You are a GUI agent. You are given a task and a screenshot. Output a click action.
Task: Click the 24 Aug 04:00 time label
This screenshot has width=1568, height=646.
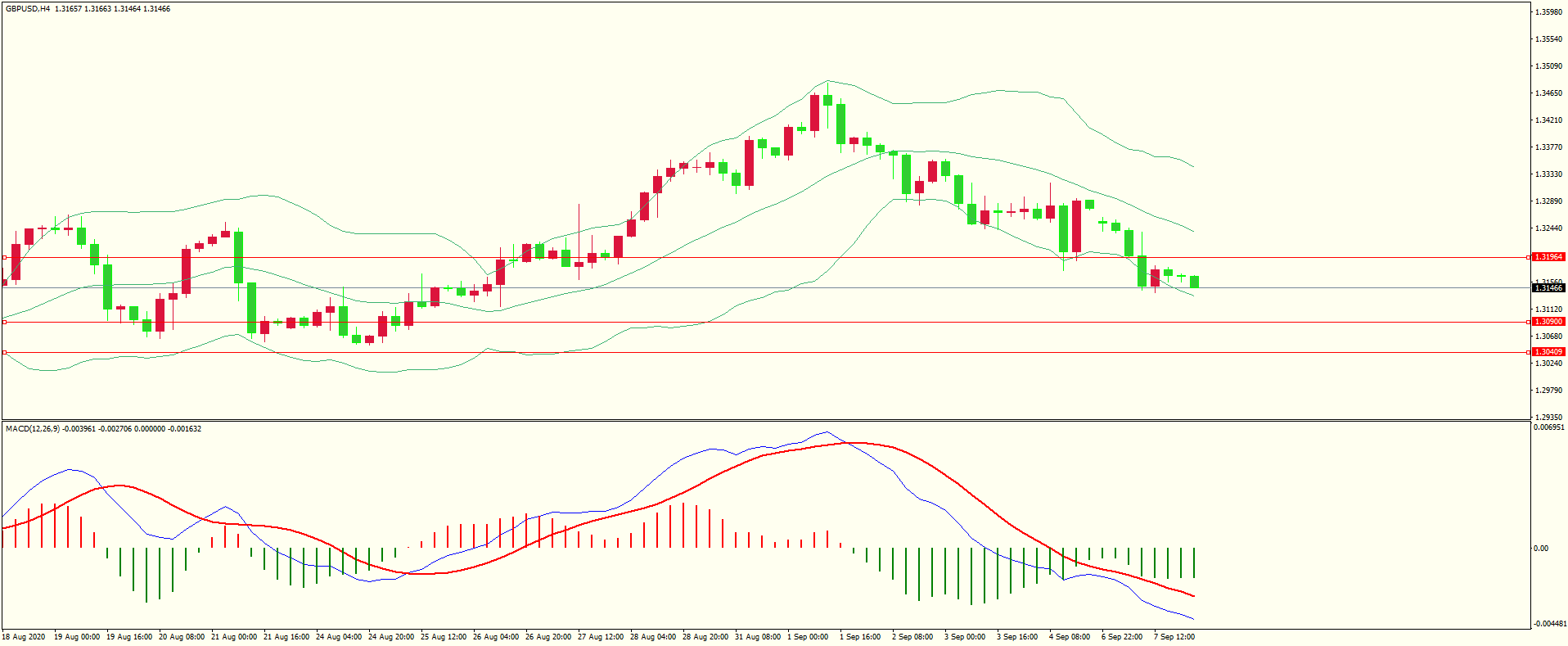coord(339,637)
